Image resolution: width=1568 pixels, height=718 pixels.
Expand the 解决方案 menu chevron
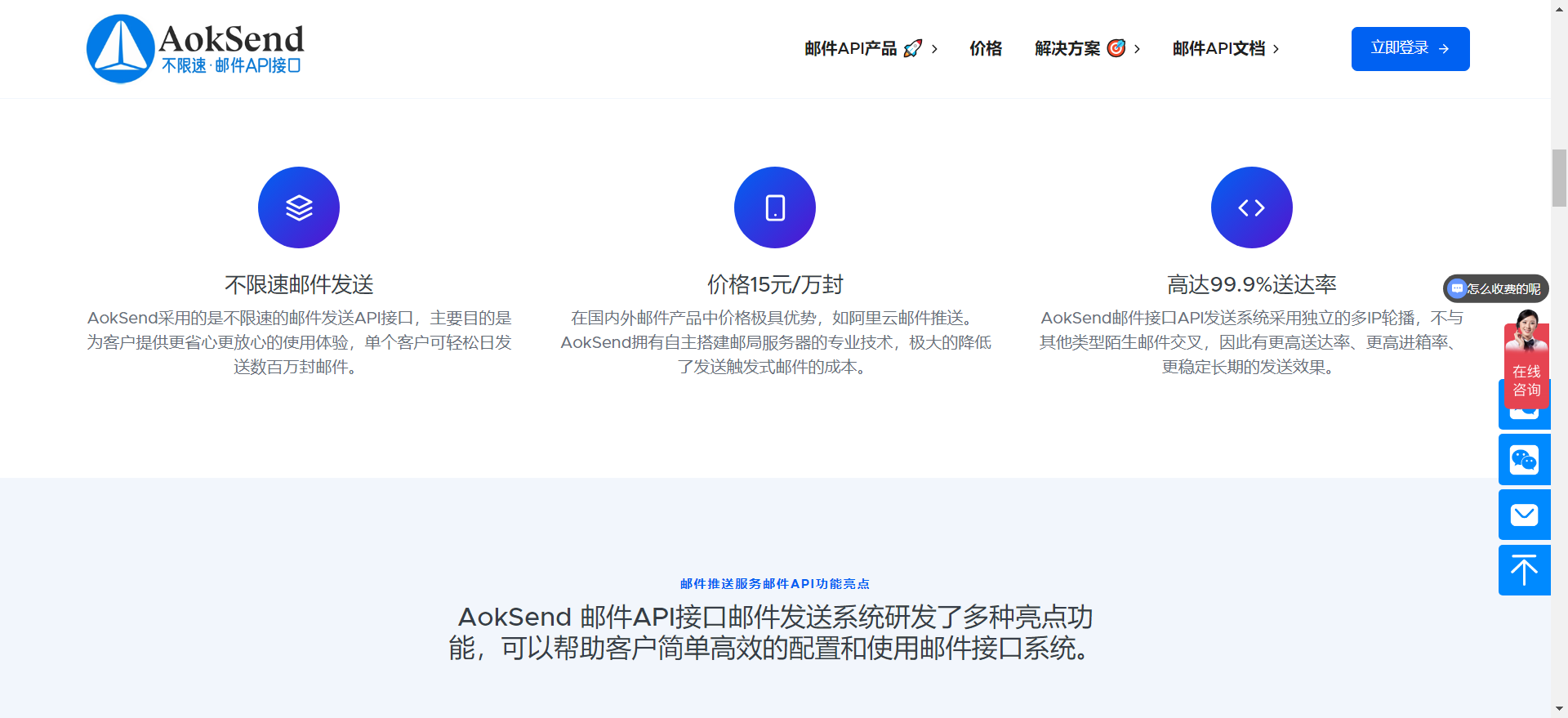click(1137, 49)
